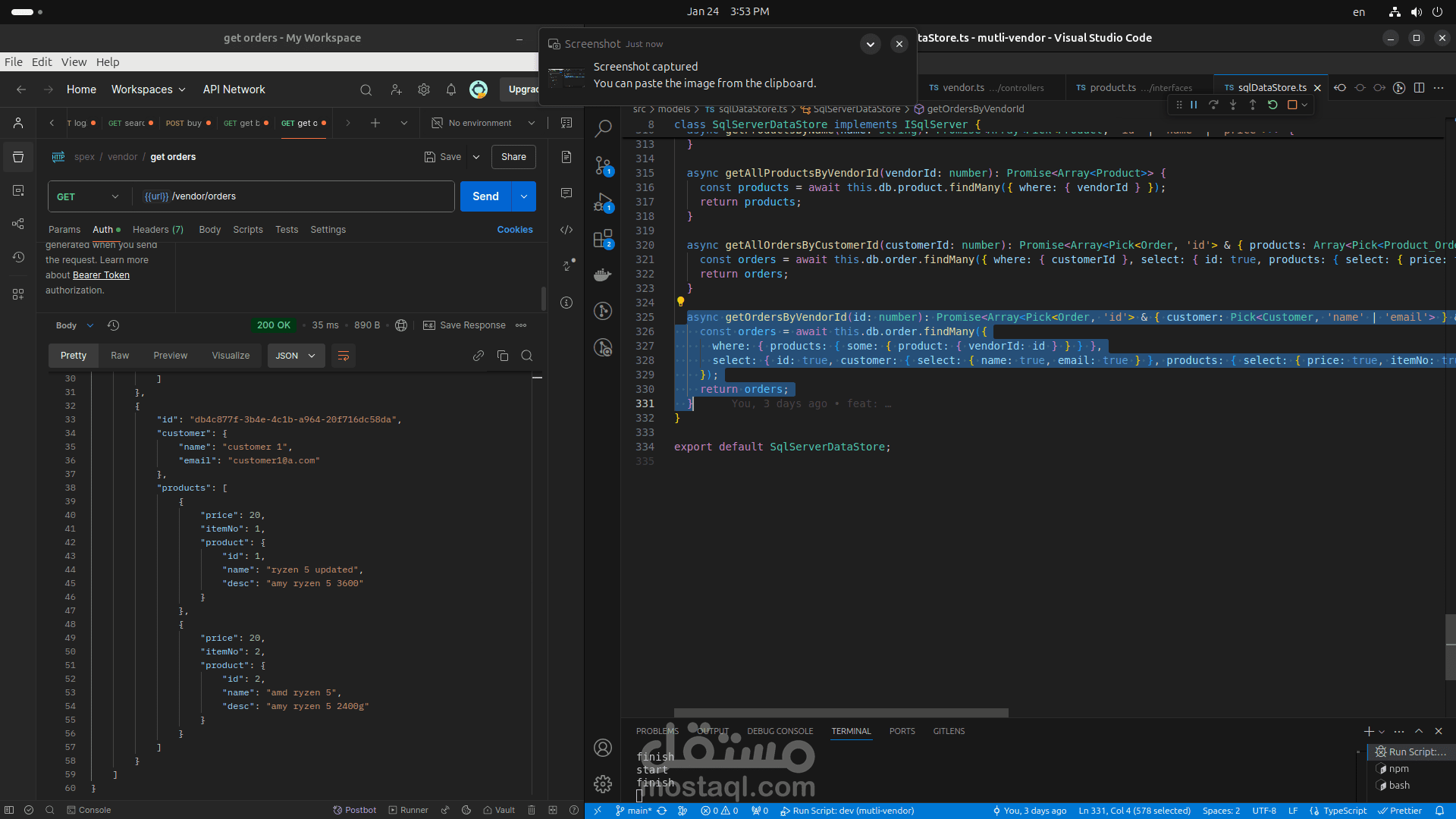Copy the response body with the copy icon
The image size is (1456, 819).
(x=503, y=356)
